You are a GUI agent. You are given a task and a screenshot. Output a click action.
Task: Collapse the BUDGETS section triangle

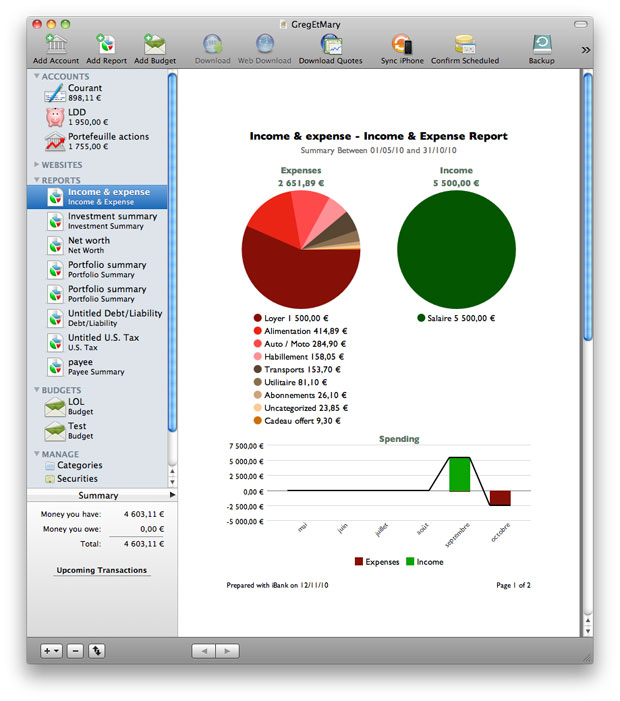point(37,390)
